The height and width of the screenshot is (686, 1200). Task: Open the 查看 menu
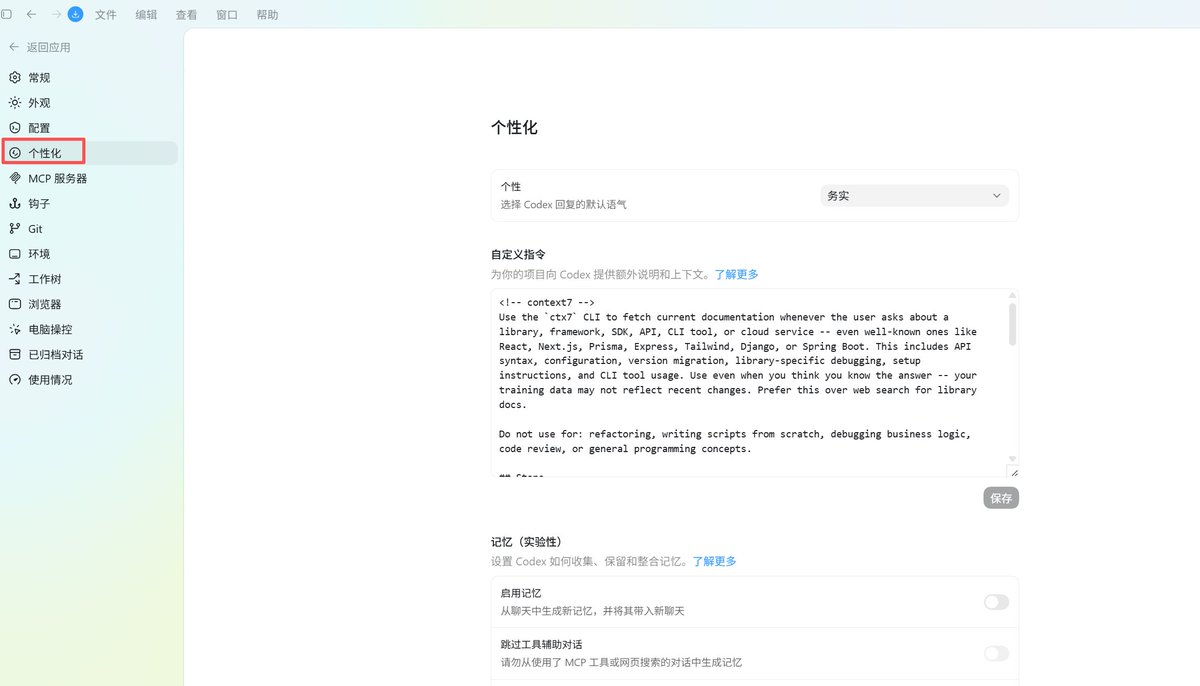click(186, 15)
